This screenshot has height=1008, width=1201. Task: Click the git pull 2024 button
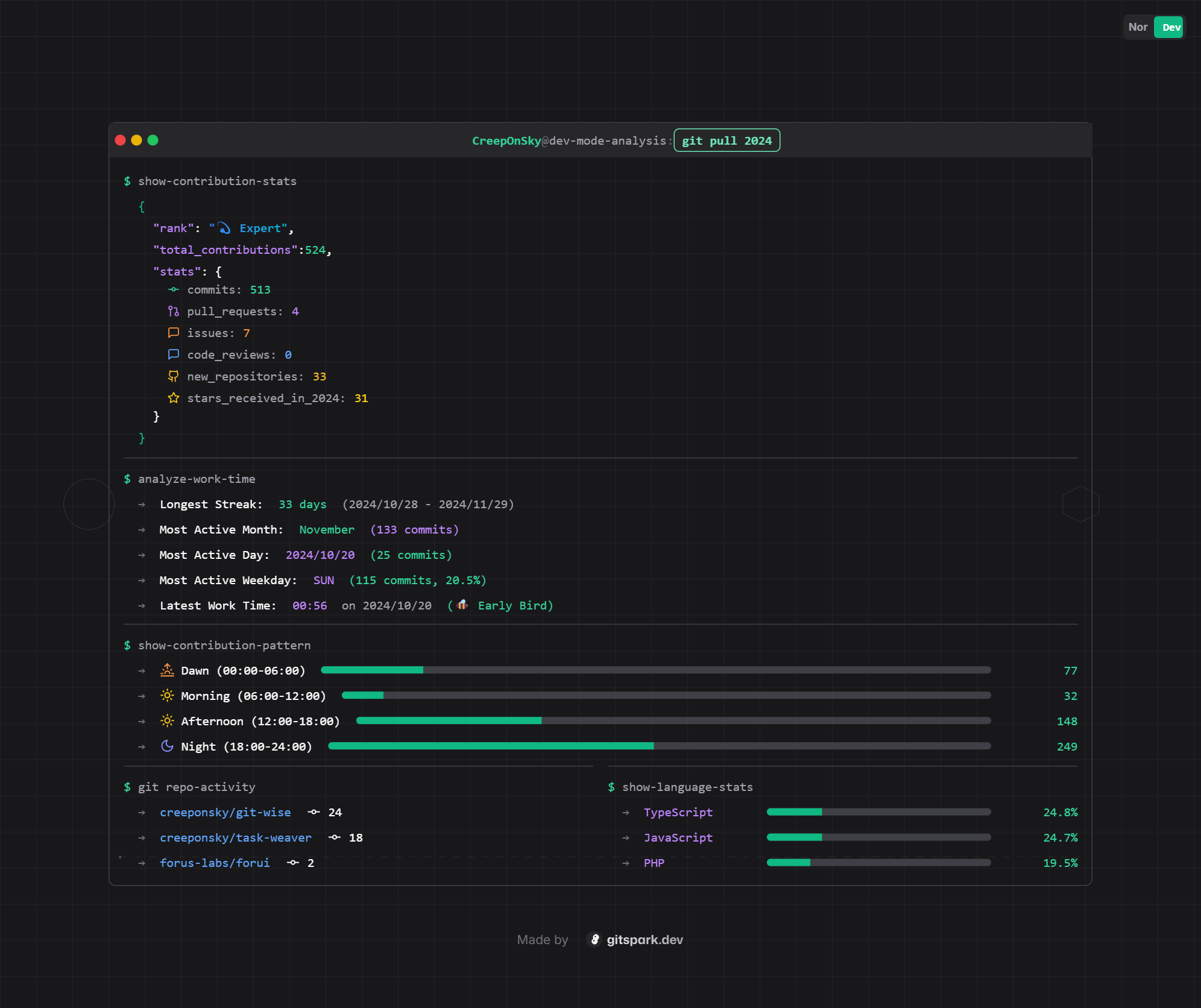point(727,140)
